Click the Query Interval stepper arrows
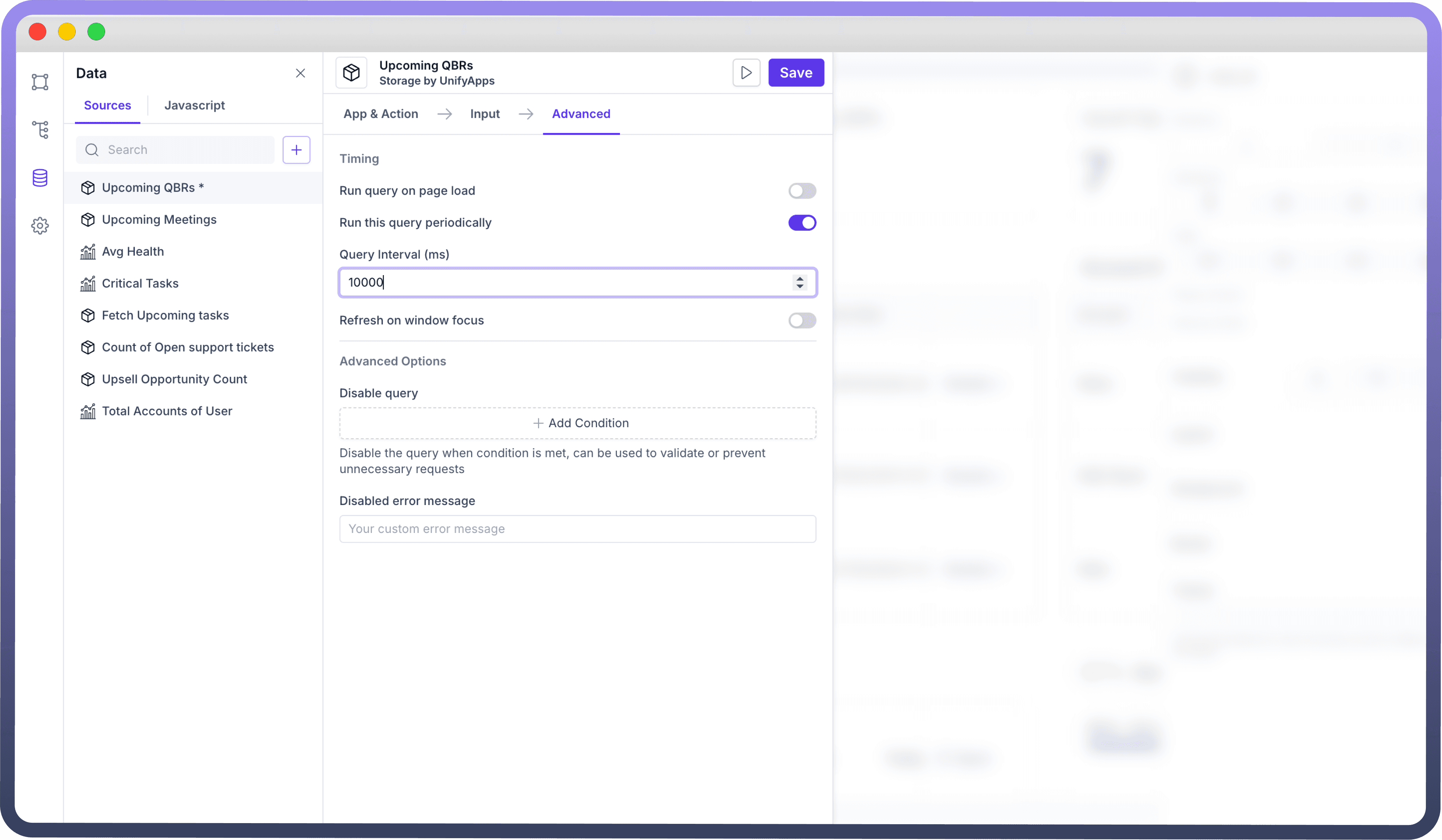 point(799,282)
